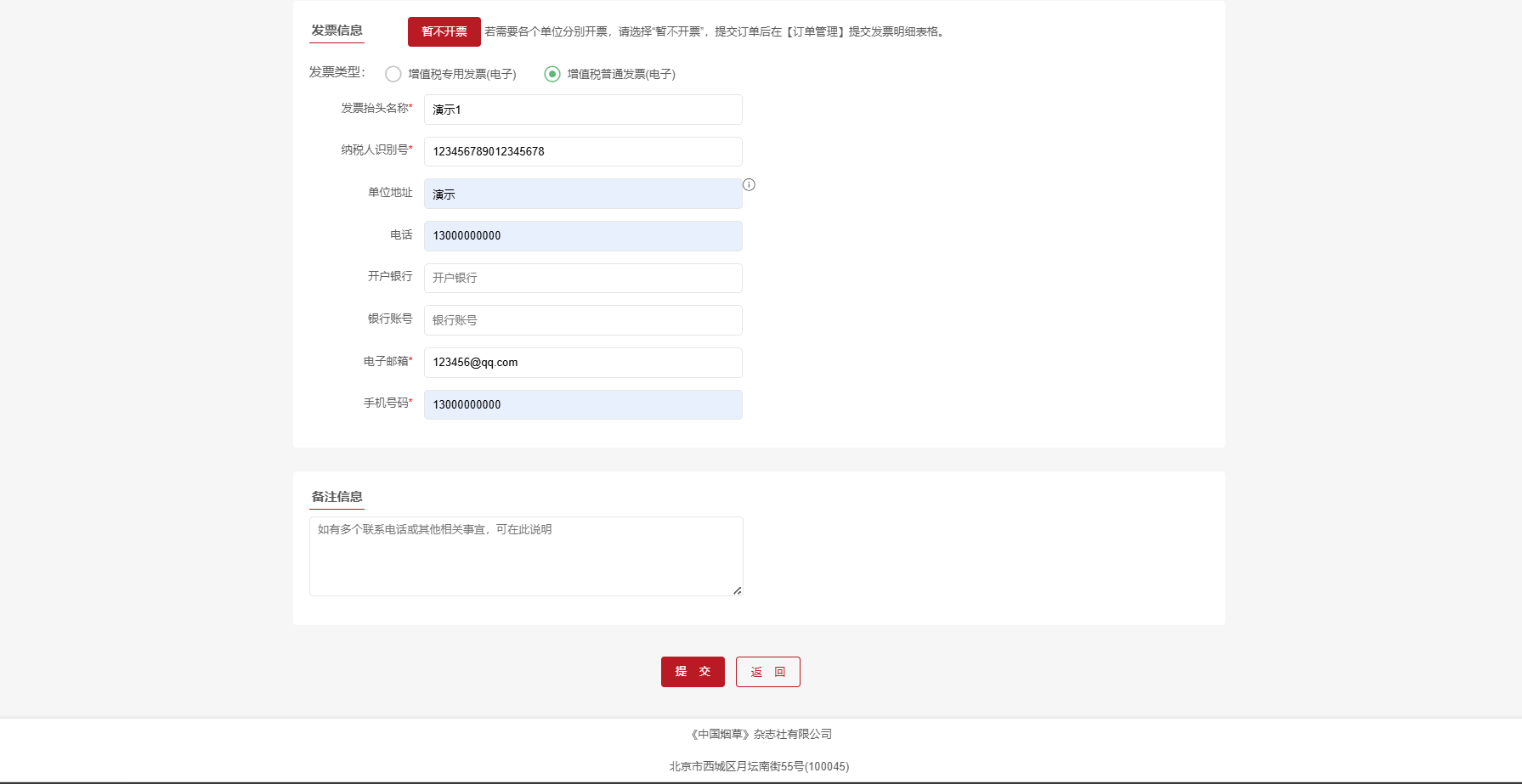The height and width of the screenshot is (784, 1522).
Task: Select 增值税普通发票(电子) radio button
Action: point(552,75)
